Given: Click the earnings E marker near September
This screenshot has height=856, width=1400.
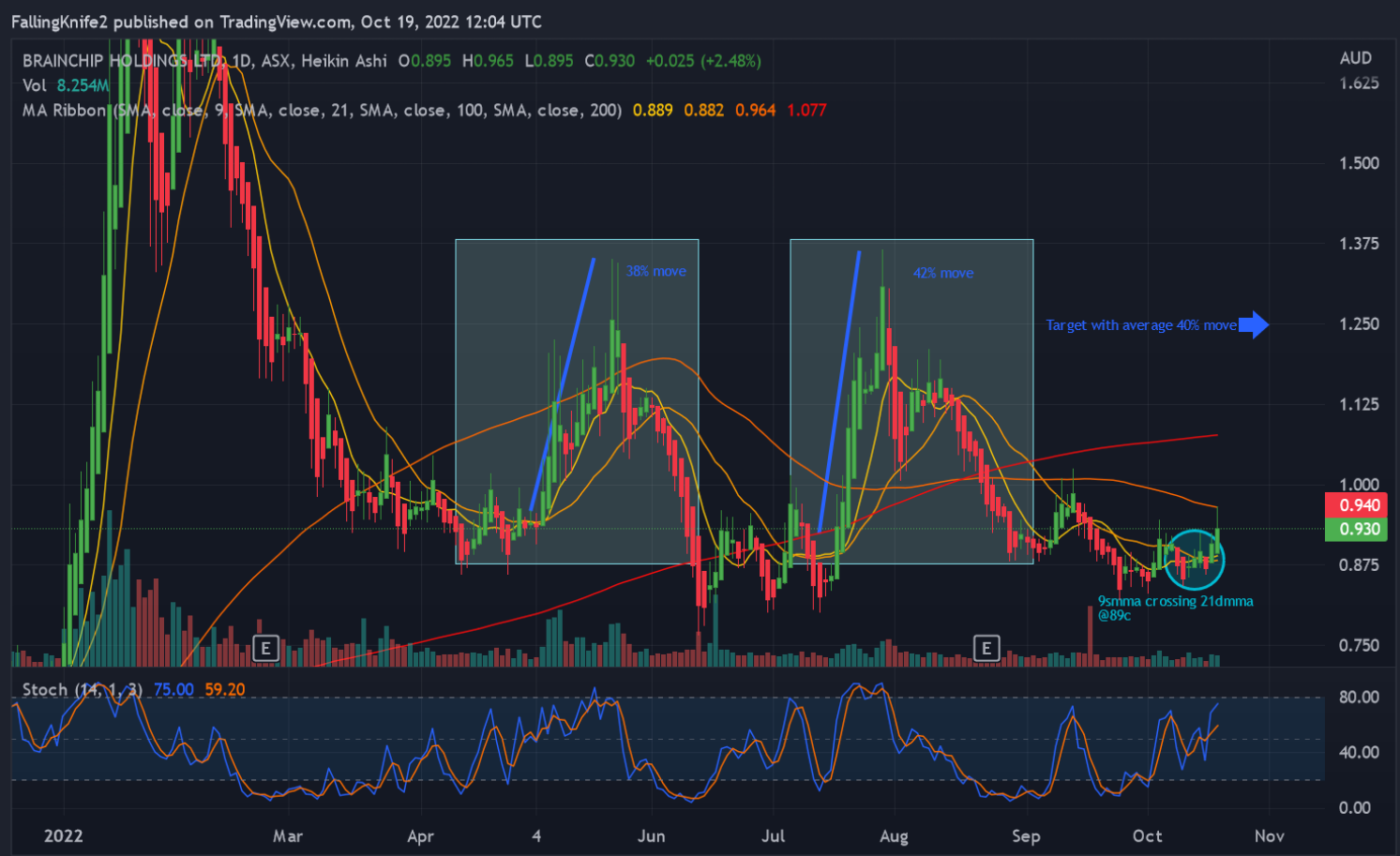Looking at the screenshot, I should tap(986, 648).
